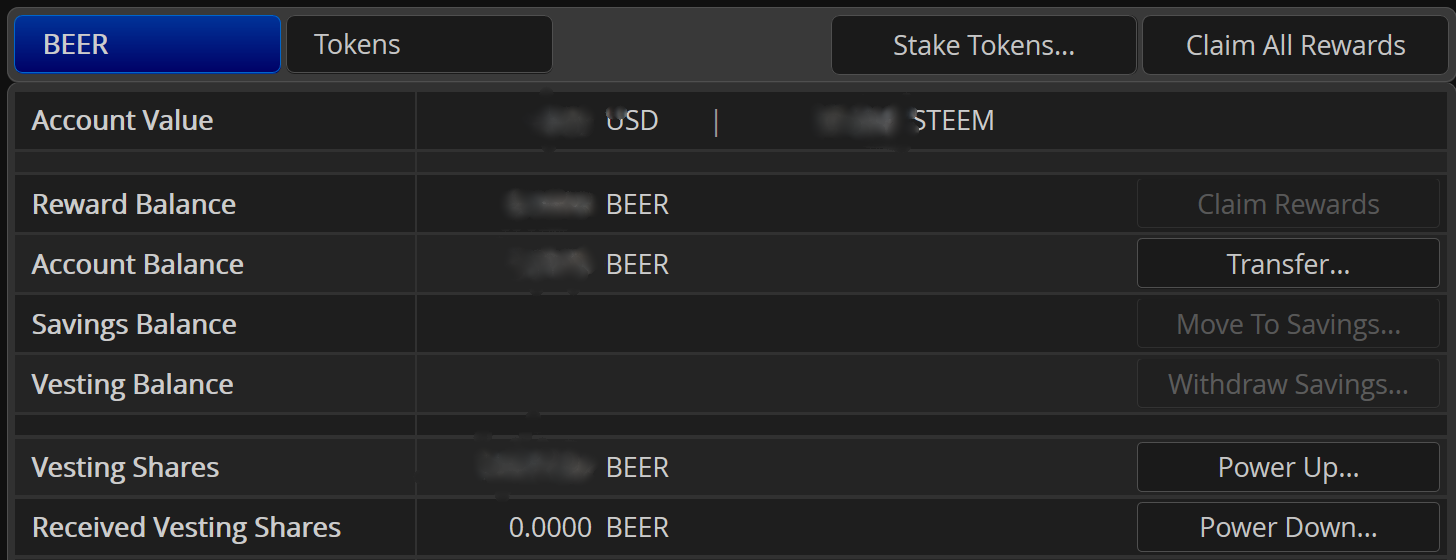The height and width of the screenshot is (560, 1456).
Task: Click the 0.0000 BEER received shares value
Action: tap(588, 528)
